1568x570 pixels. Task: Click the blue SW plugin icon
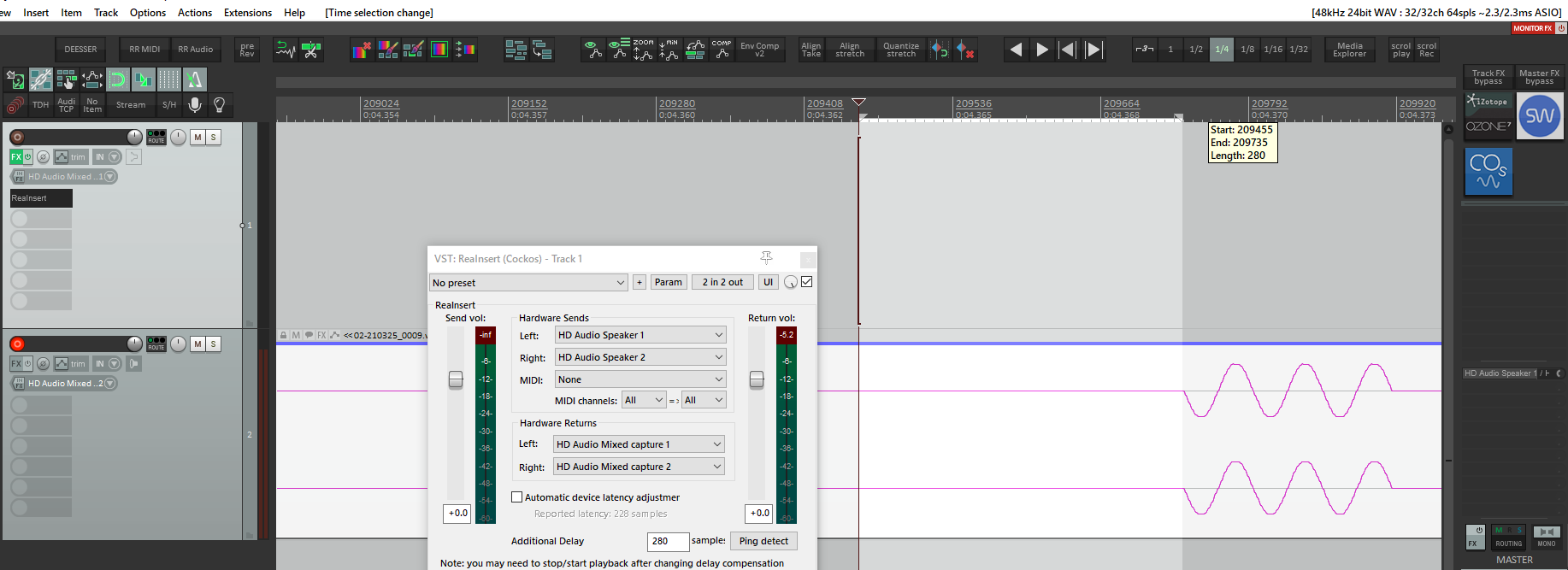point(1540,116)
